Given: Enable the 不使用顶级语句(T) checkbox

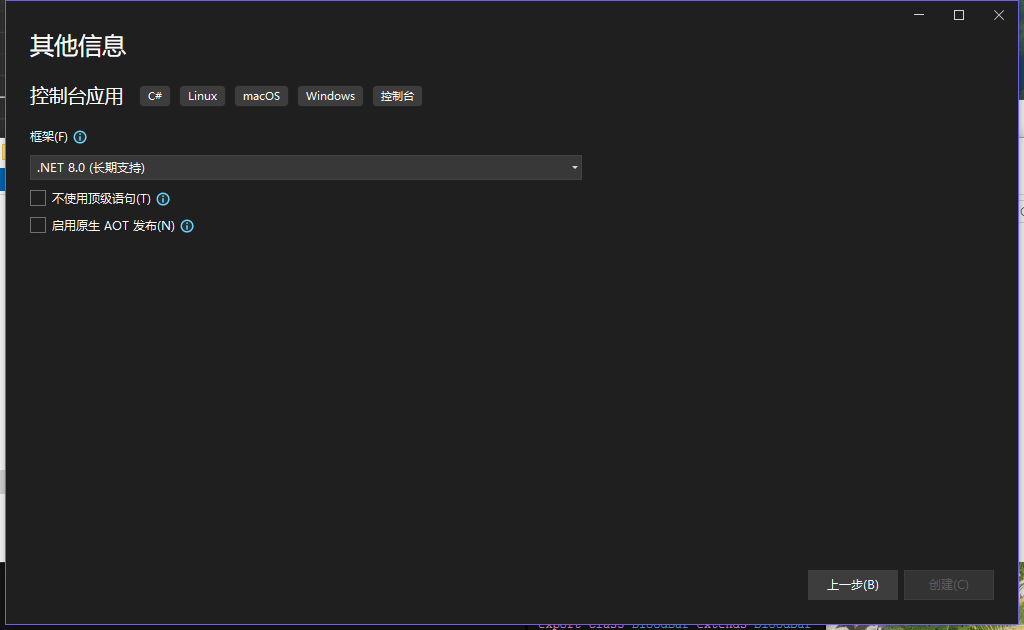Looking at the screenshot, I should coord(38,198).
